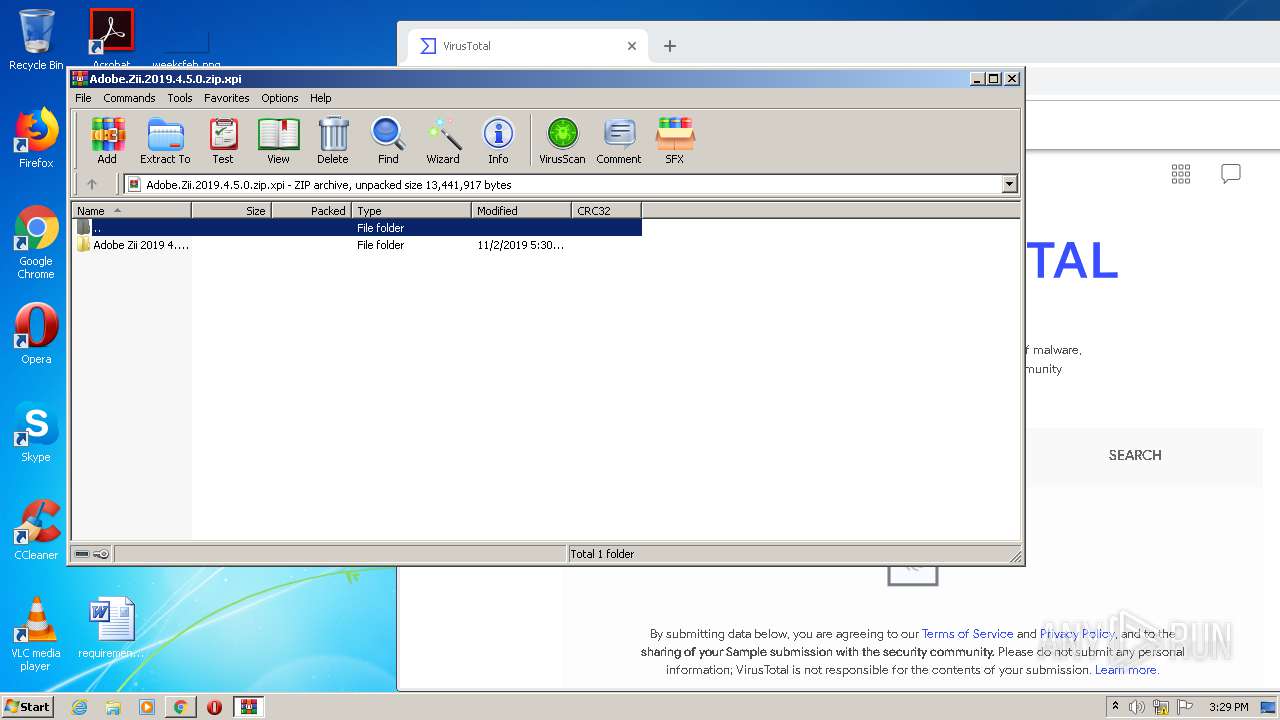Sort by the Name column header
Screen dimensions: 1280x720
[131, 211]
